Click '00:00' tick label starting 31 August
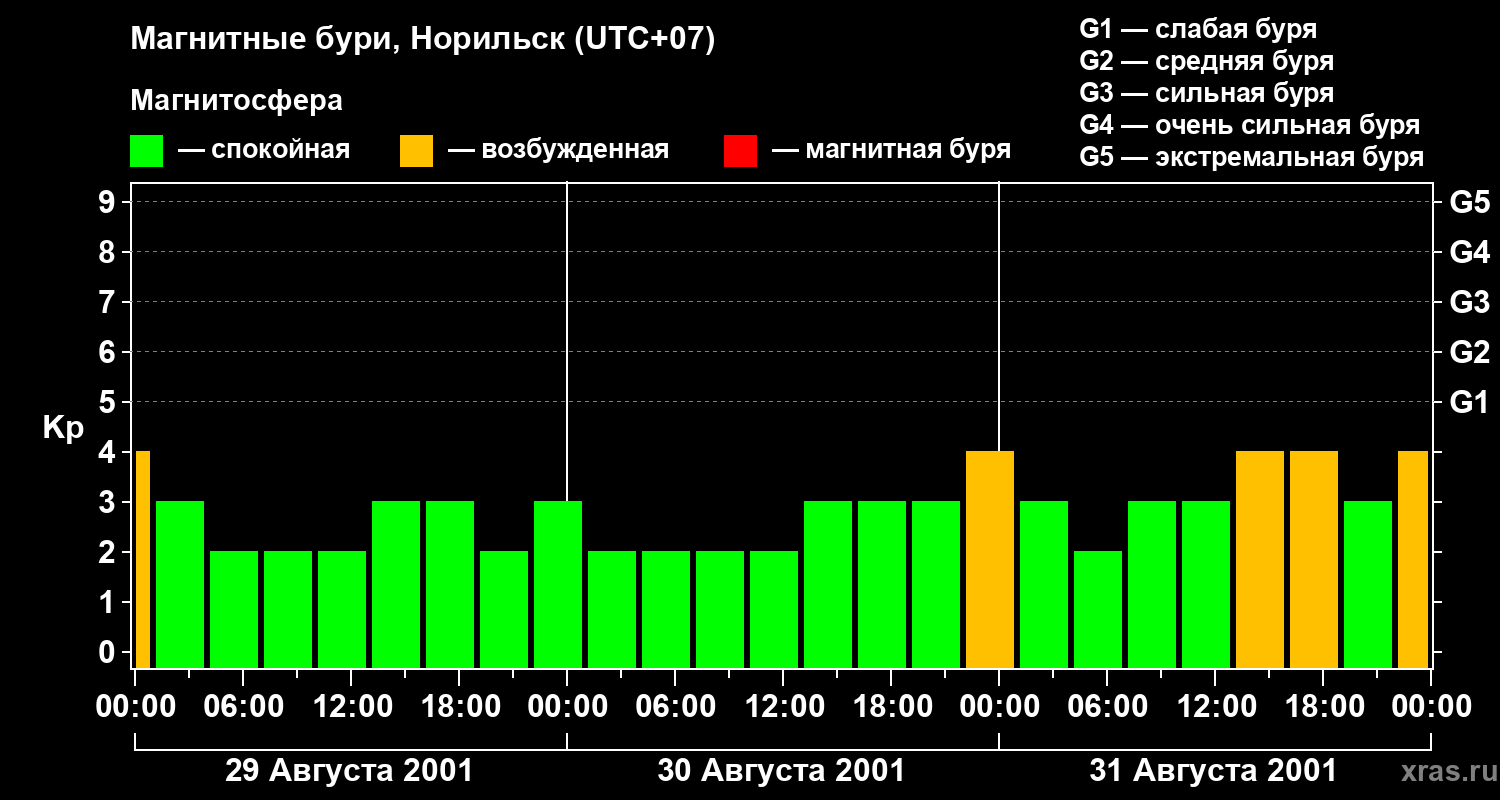 1000,706
